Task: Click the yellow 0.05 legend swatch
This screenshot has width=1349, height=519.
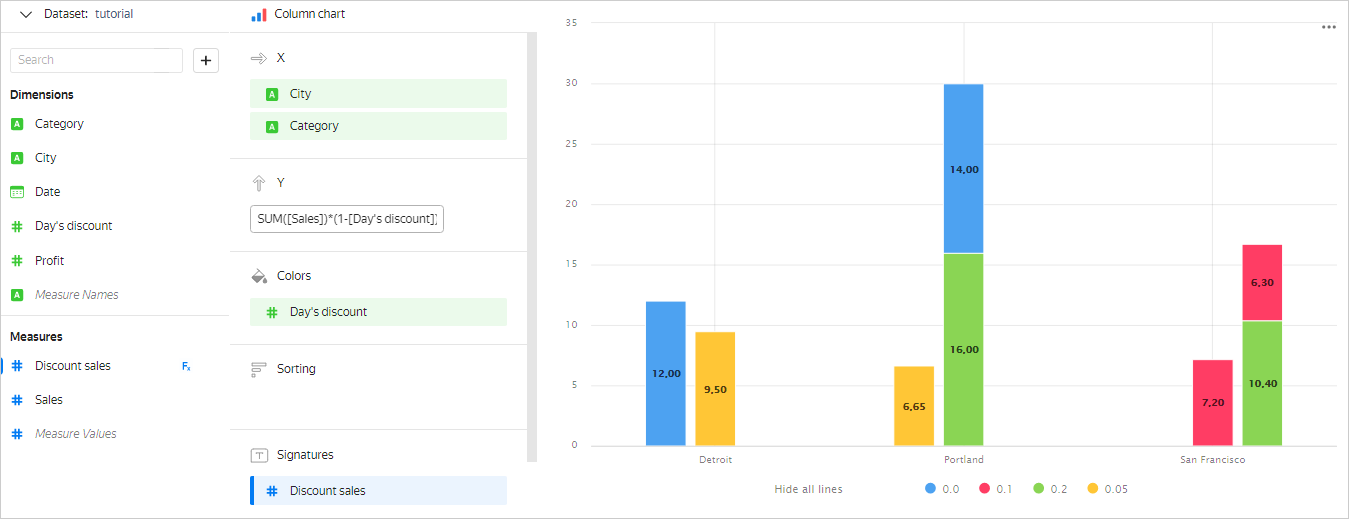Action: (x=1092, y=489)
